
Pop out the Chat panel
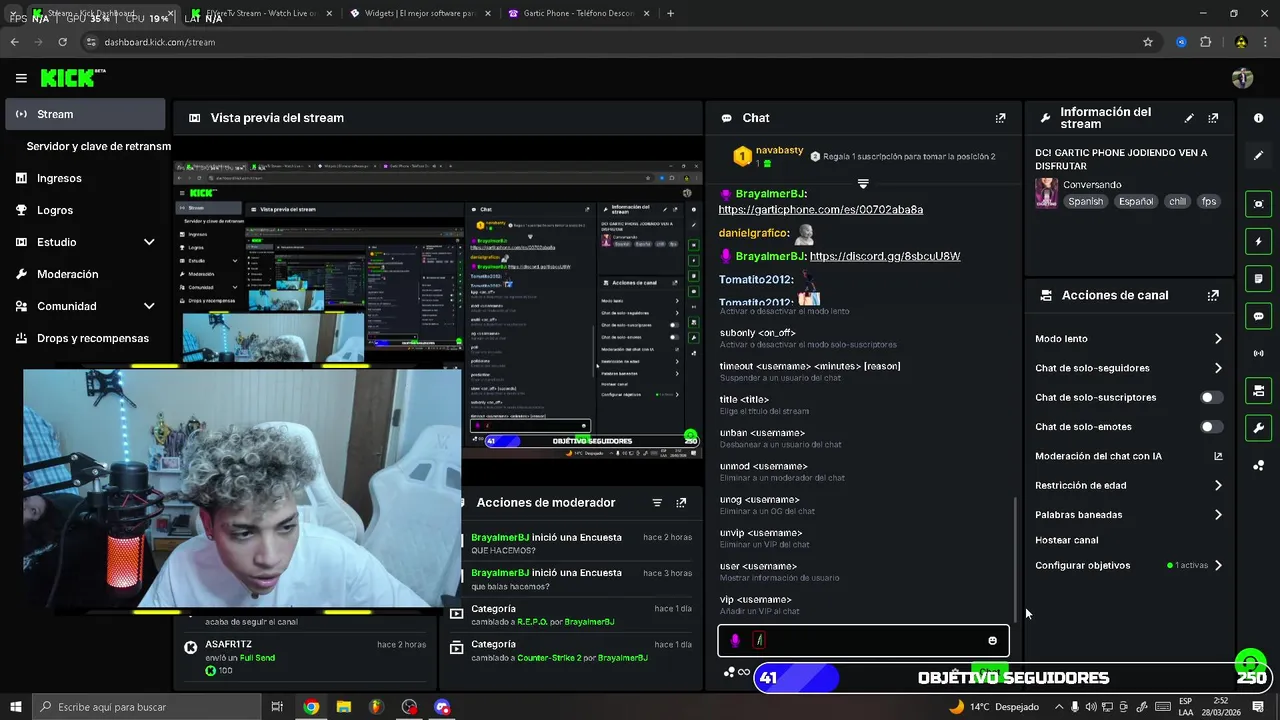click(x=1000, y=118)
